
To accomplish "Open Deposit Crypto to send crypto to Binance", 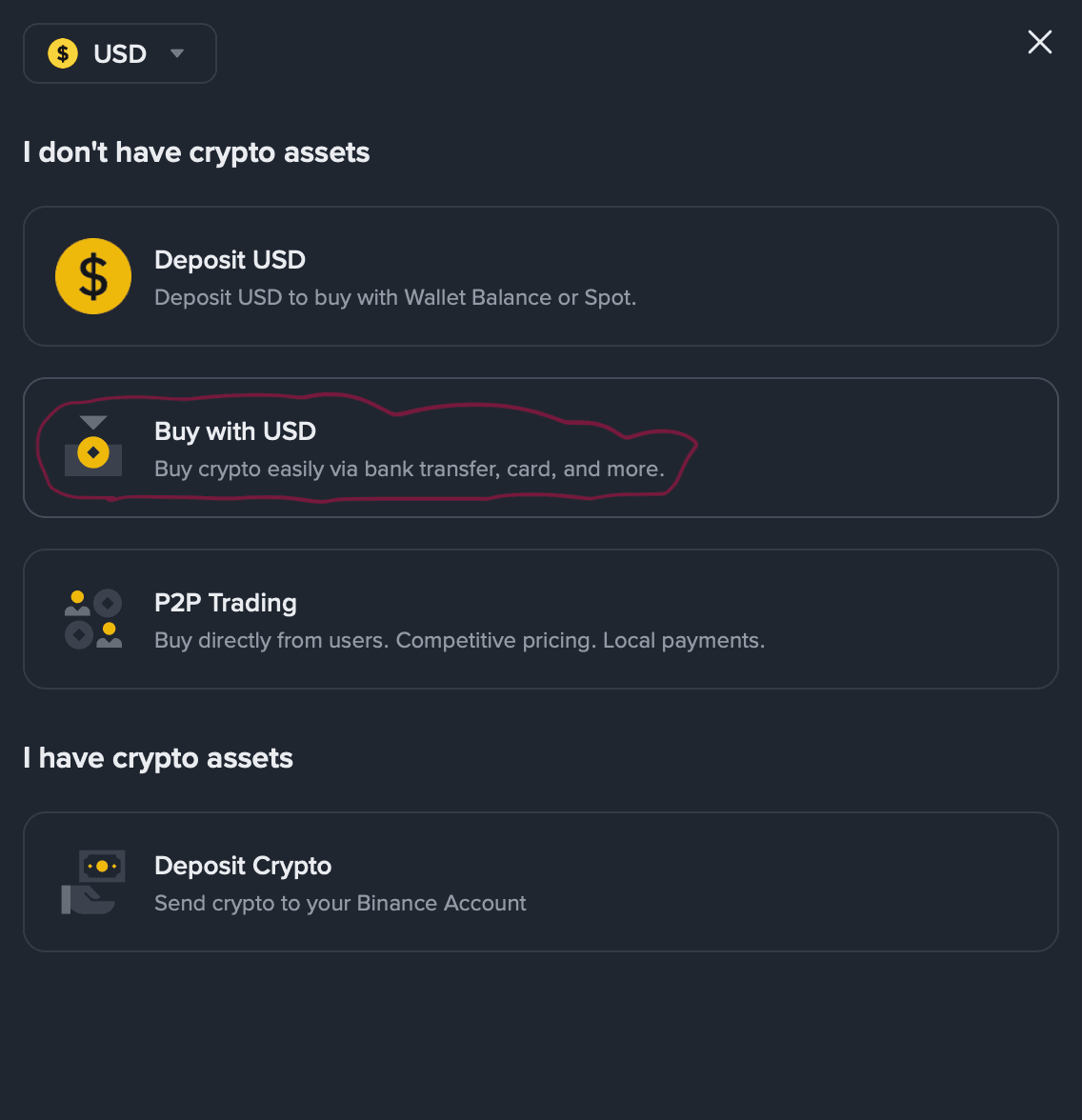I will point(541,882).
